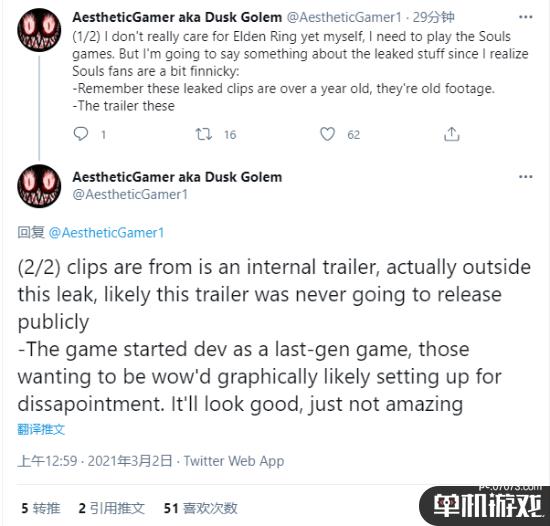View the 51 喜欢次数 likes list

pyautogui.click(x=201, y=508)
